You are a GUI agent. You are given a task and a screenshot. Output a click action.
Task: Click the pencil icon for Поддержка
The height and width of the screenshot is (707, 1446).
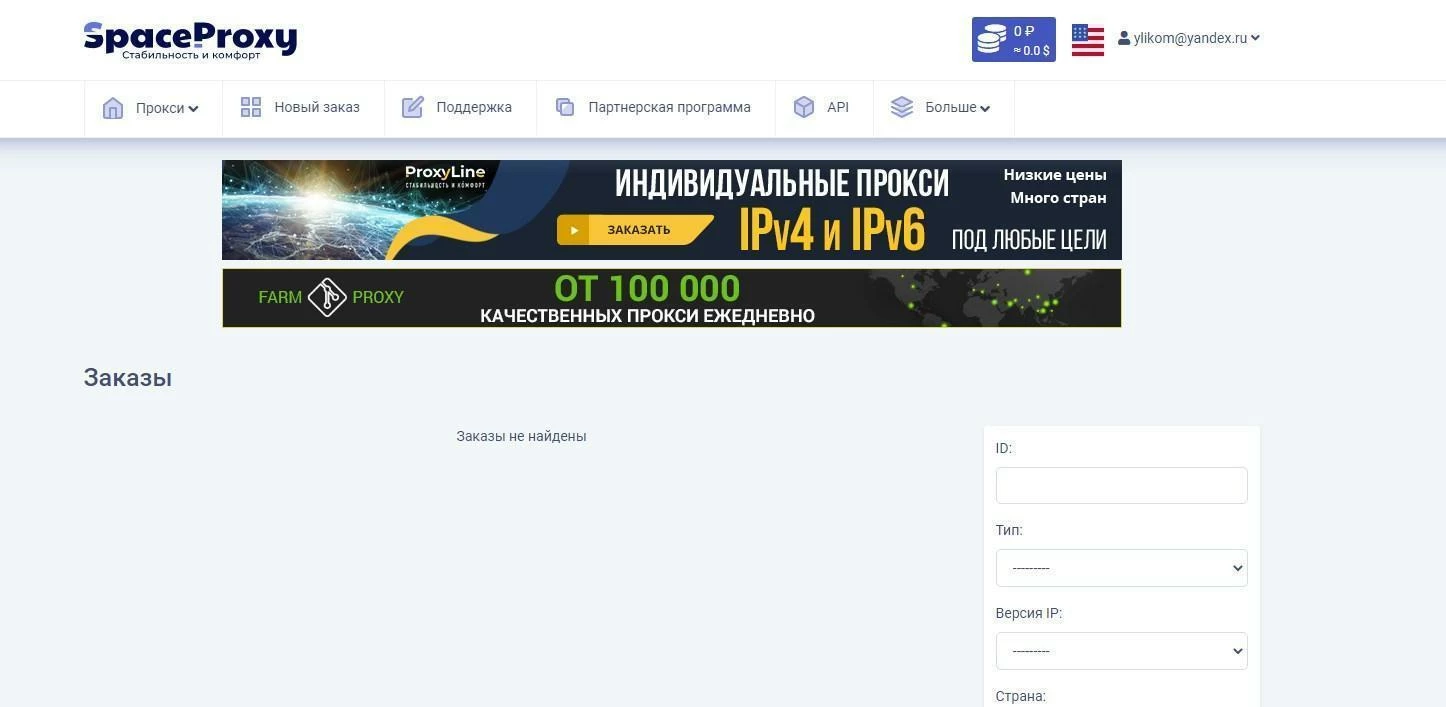pos(413,107)
